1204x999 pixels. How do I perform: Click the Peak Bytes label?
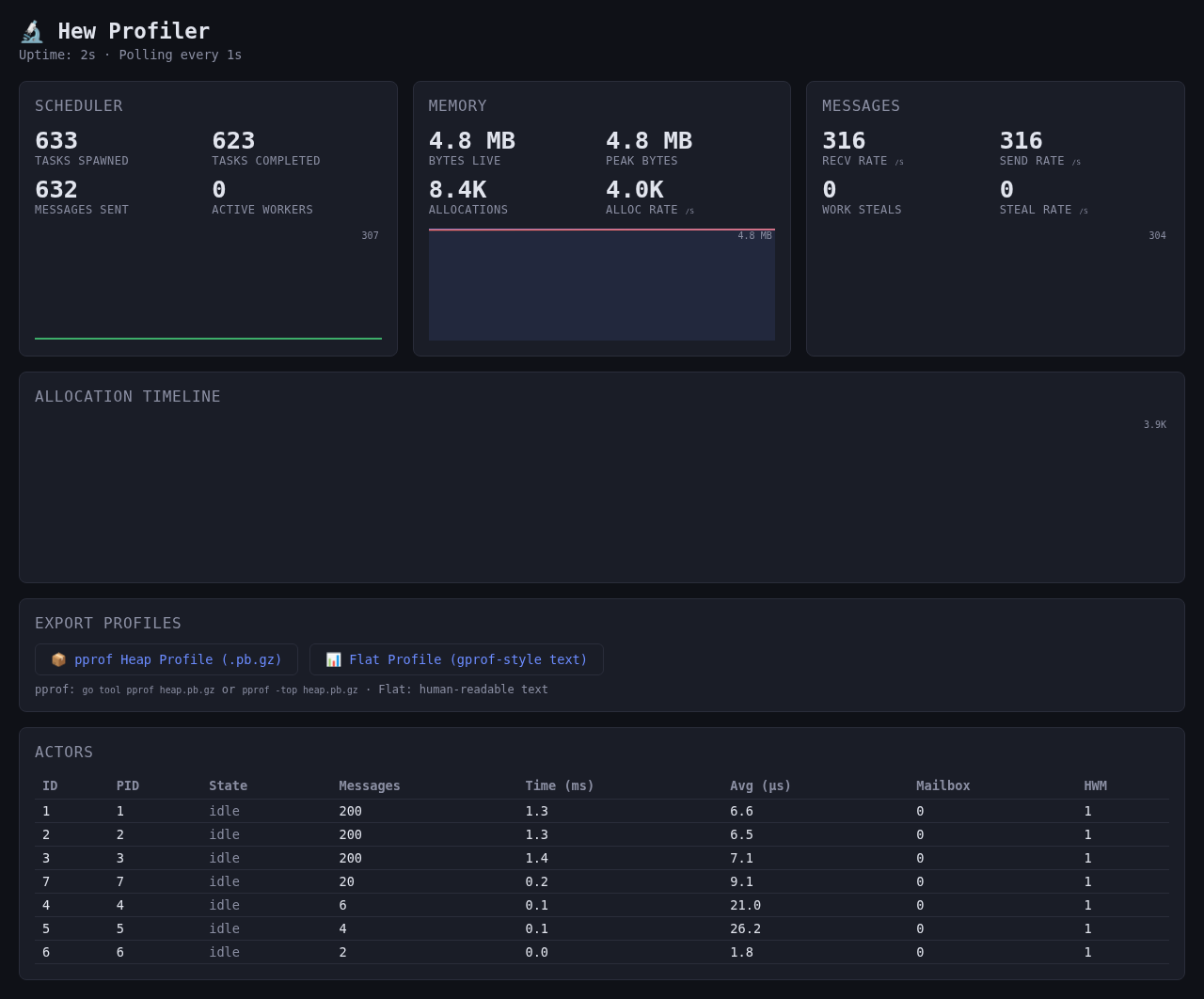click(x=642, y=161)
